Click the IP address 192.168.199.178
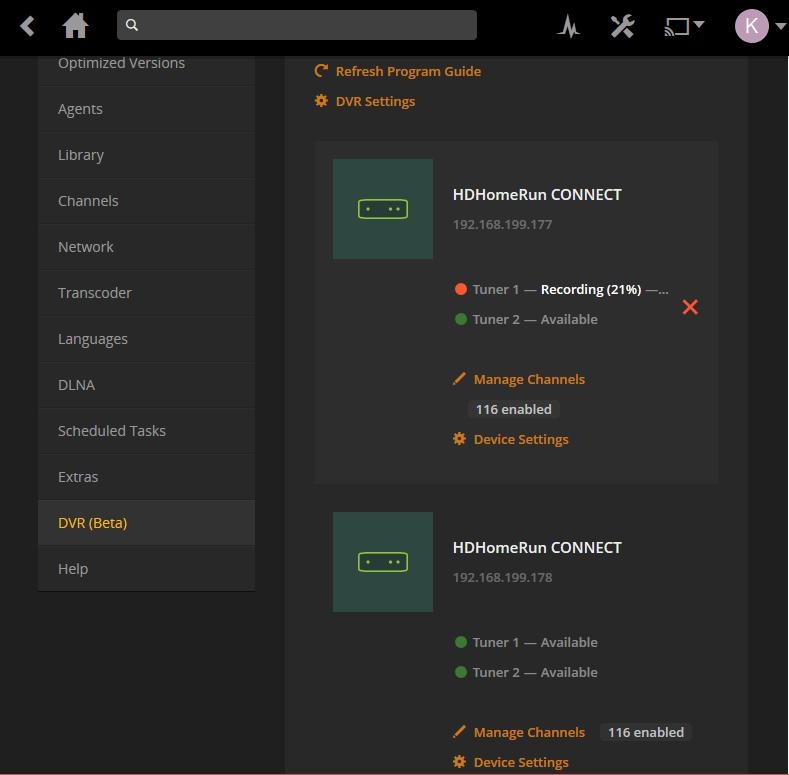The width and height of the screenshot is (789, 775). tap(502, 577)
